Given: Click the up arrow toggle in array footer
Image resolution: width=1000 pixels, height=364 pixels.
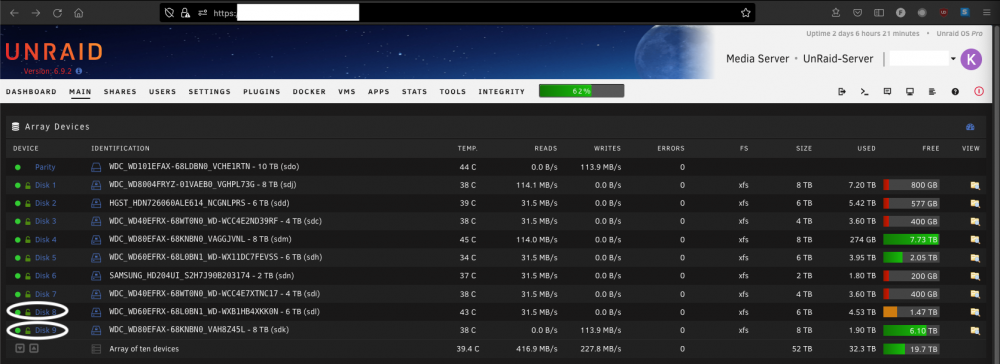Looking at the screenshot, I should [34, 349].
